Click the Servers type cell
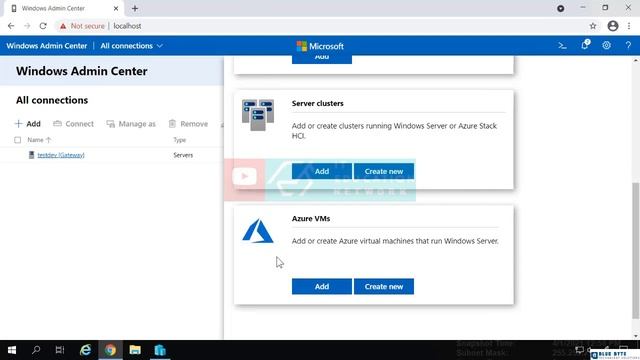Screen dimensions: 640x360 pos(183,155)
